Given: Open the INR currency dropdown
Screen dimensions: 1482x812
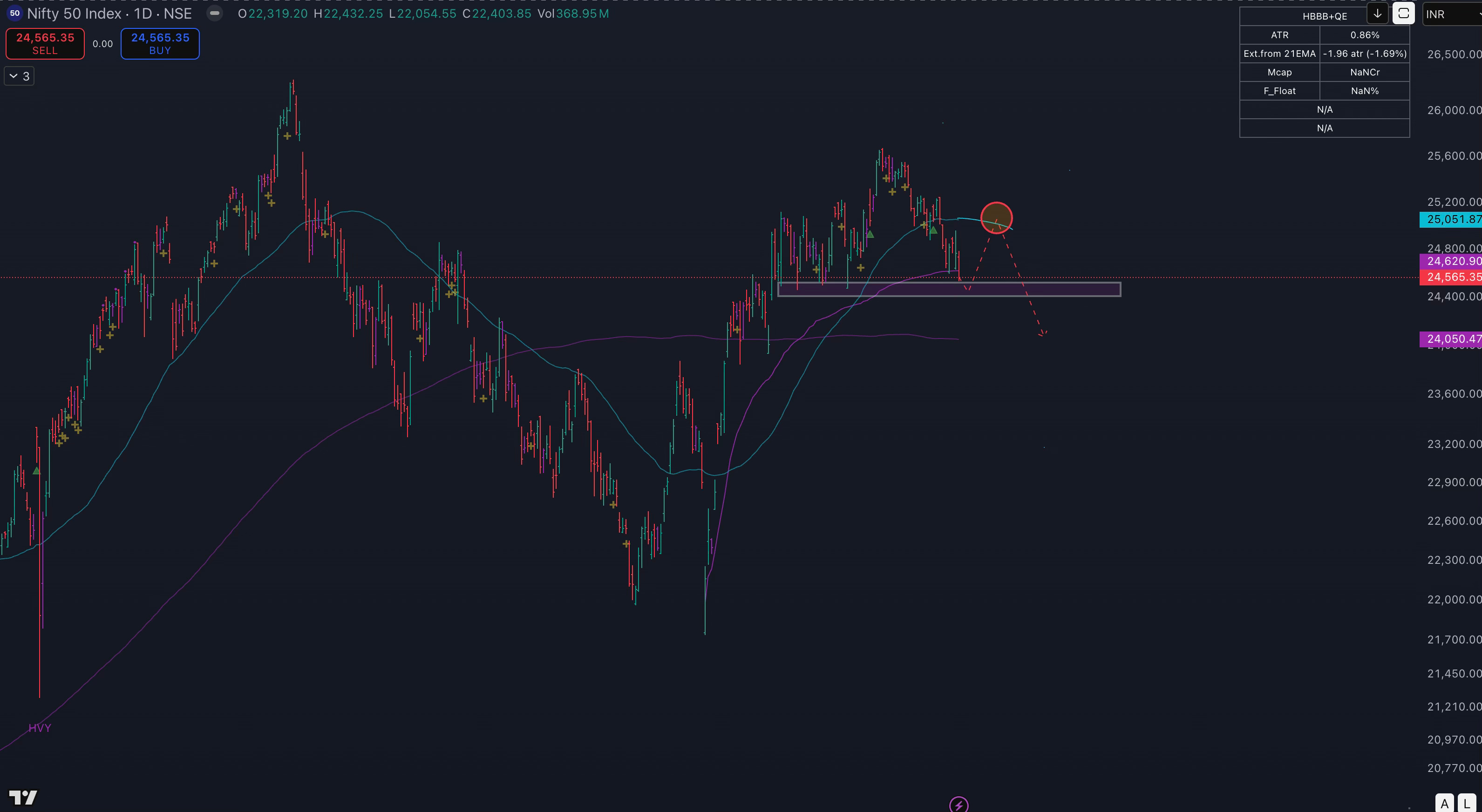Looking at the screenshot, I should pos(1450,14).
